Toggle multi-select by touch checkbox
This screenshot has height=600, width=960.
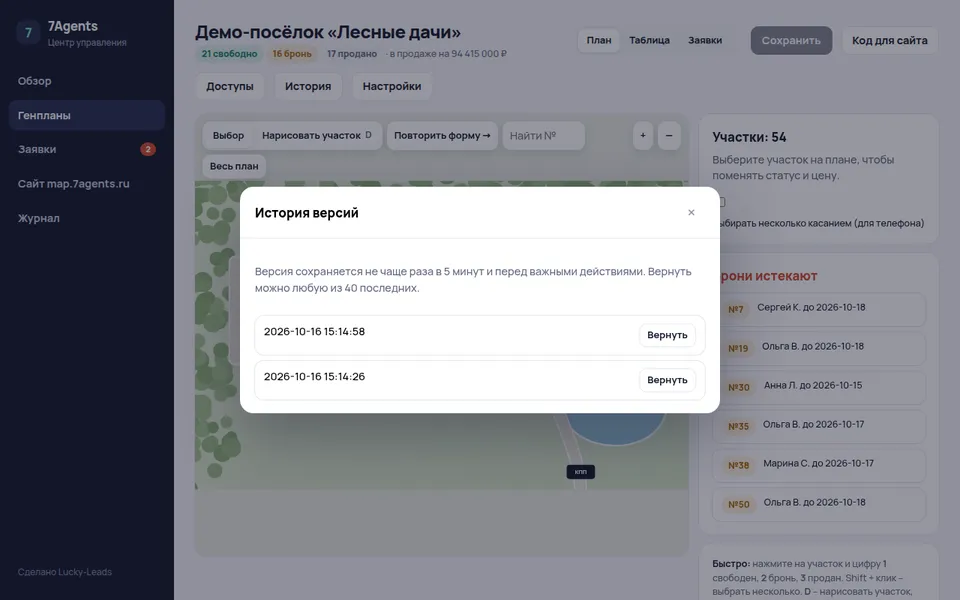[x=721, y=202]
